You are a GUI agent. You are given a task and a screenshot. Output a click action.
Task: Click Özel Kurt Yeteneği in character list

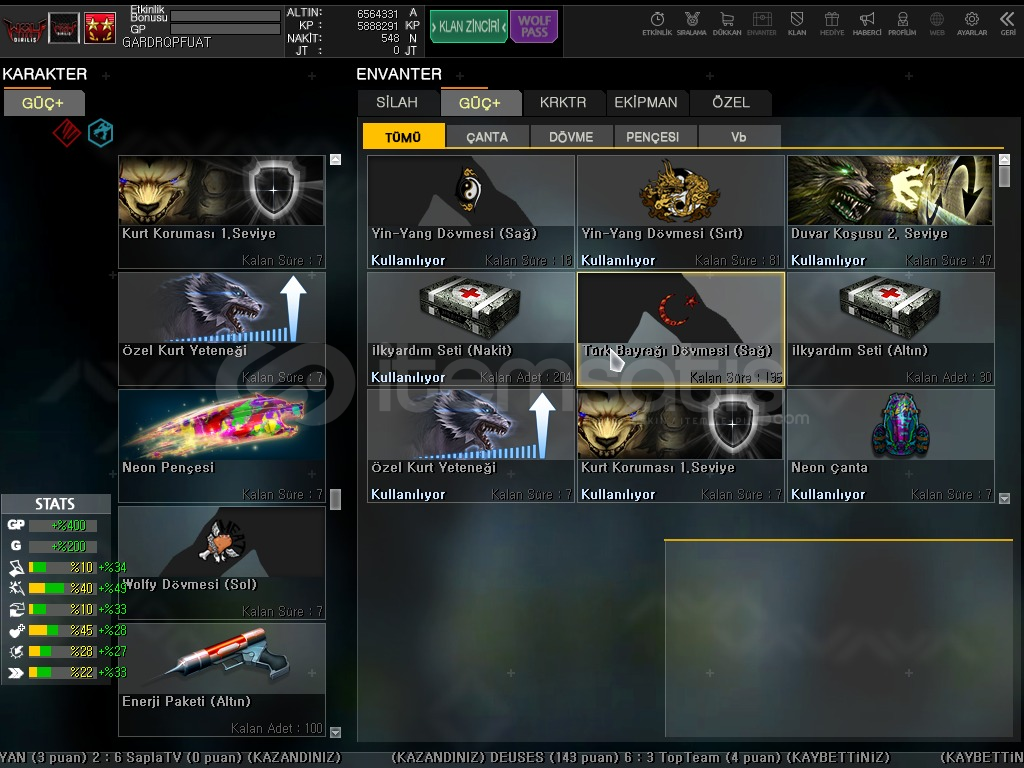click(x=222, y=328)
